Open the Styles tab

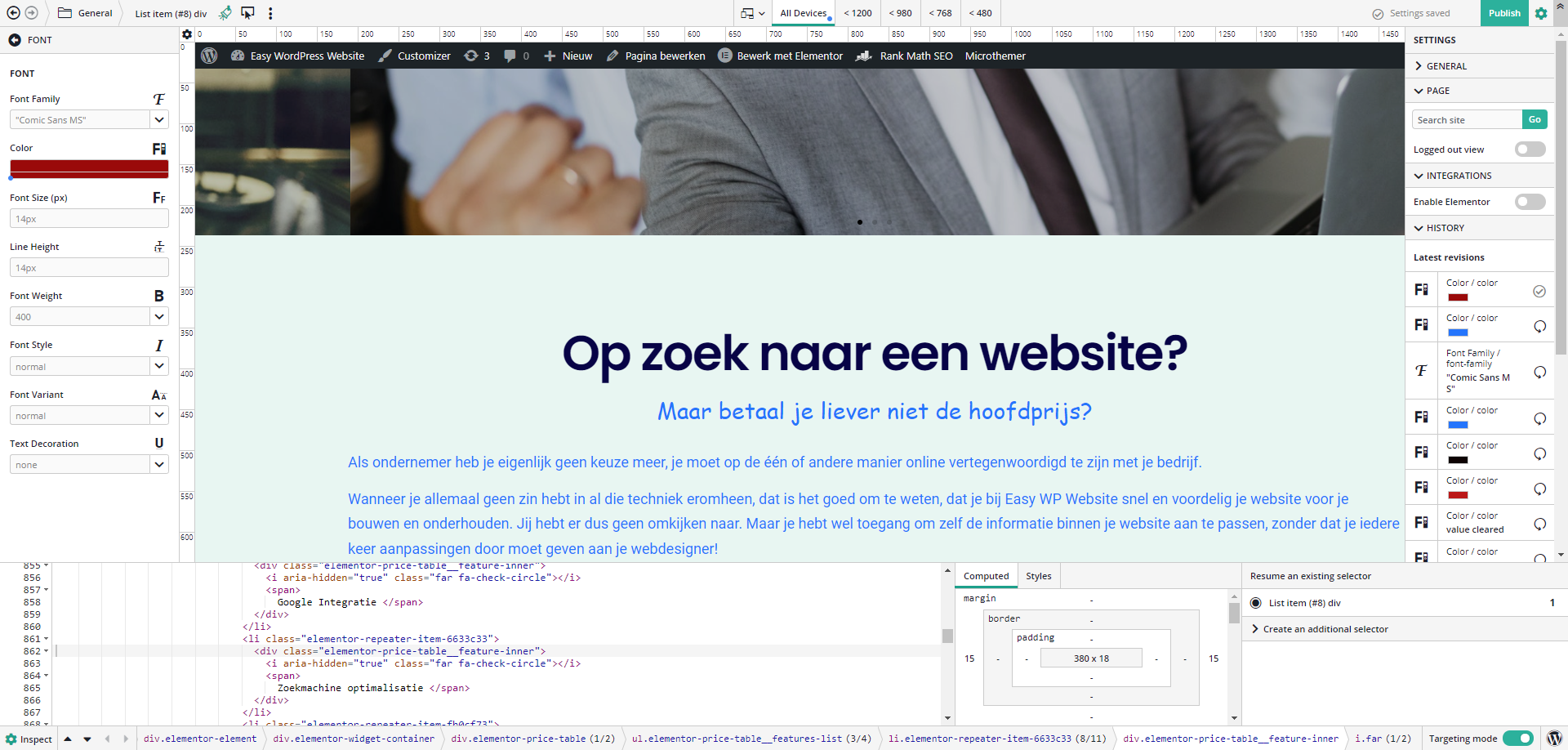click(x=1039, y=576)
